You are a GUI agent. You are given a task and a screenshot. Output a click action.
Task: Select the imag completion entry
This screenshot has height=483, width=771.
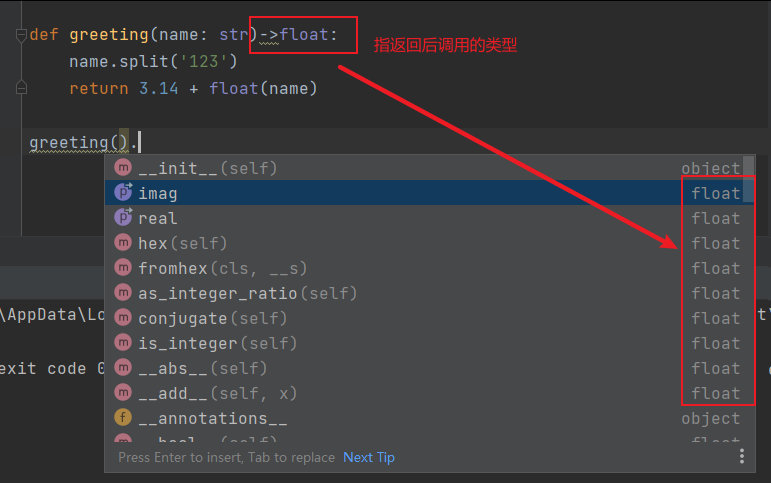tap(158, 193)
